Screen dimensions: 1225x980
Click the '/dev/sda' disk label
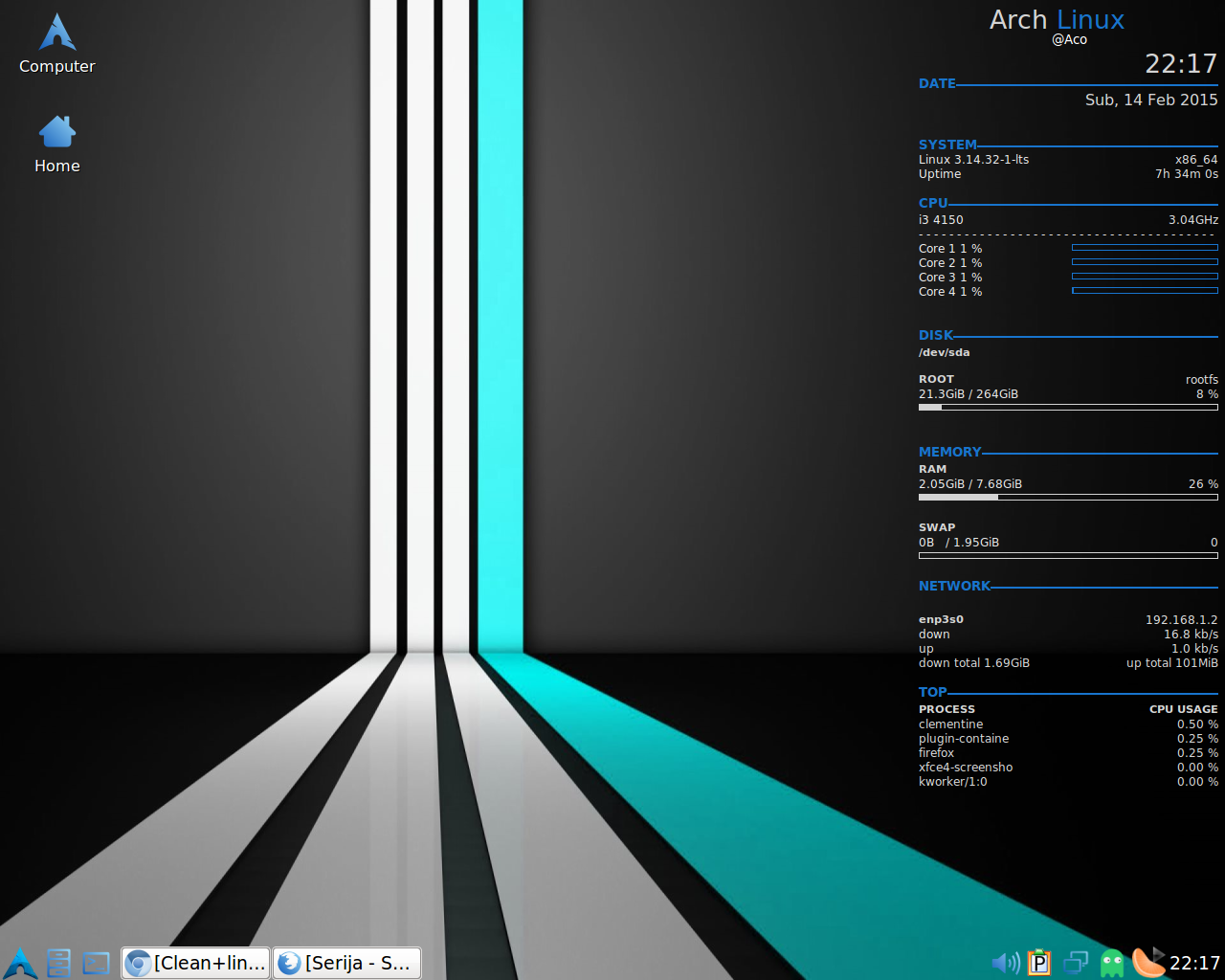click(x=944, y=352)
